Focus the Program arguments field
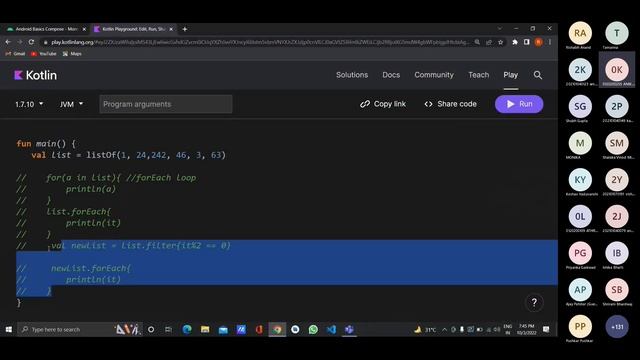This screenshot has width=640, height=360. pyautogui.click(x=166, y=104)
